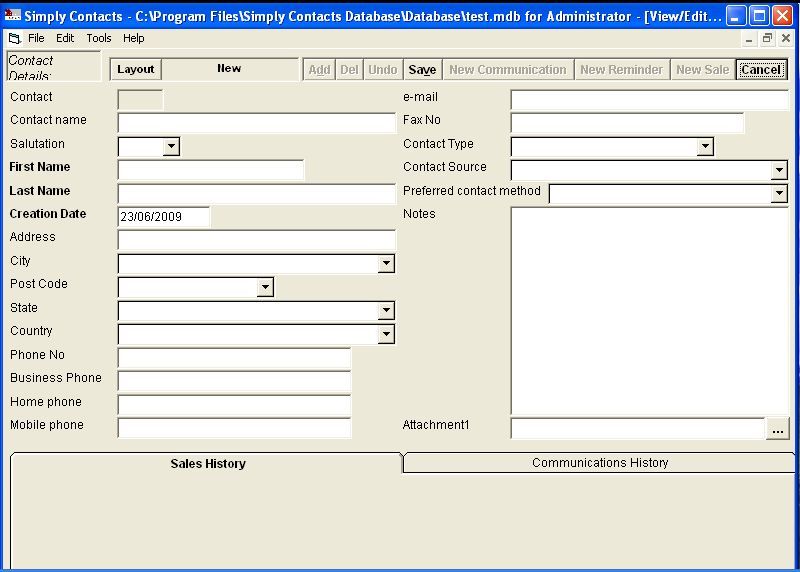The image size is (800, 572).
Task: Expand the City dropdown
Action: (x=386, y=263)
